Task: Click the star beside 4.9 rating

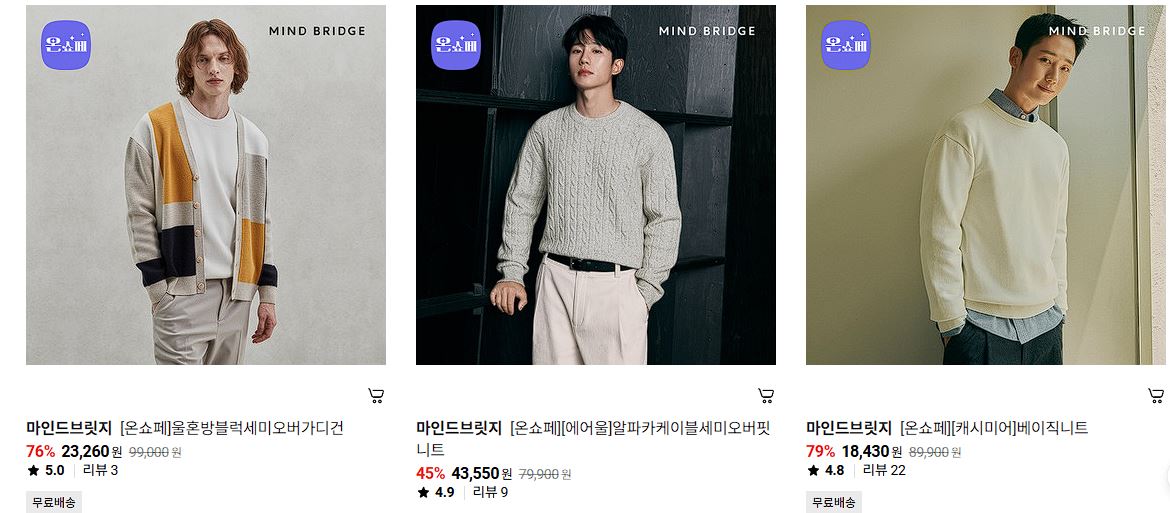Action: point(423,492)
